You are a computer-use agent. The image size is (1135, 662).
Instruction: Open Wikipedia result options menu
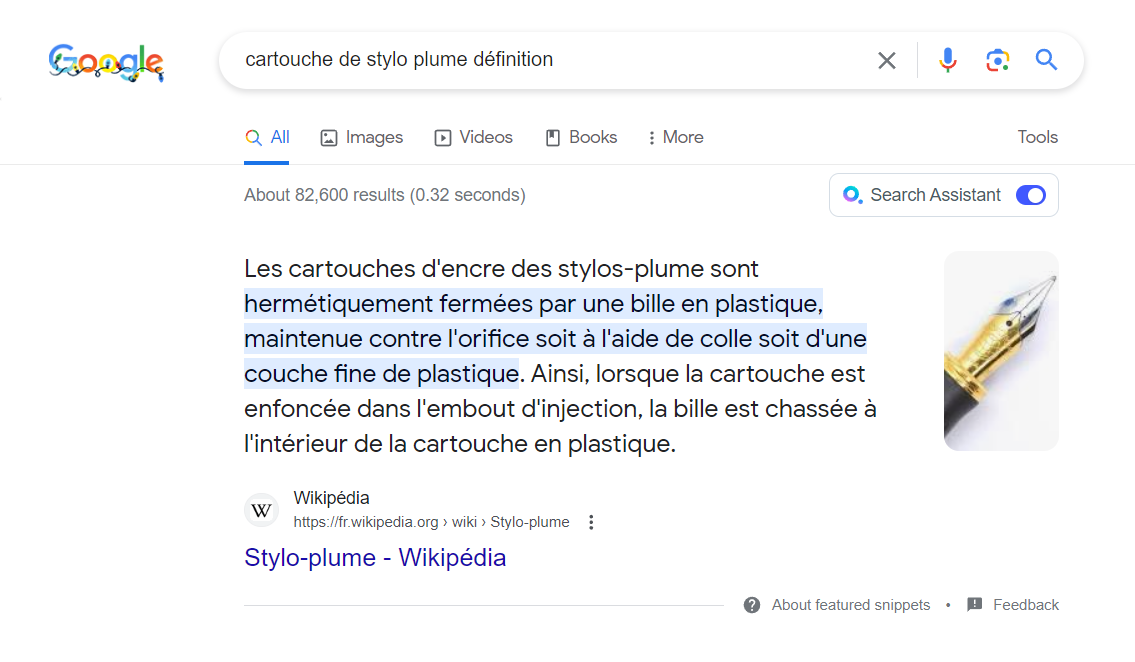coord(591,522)
